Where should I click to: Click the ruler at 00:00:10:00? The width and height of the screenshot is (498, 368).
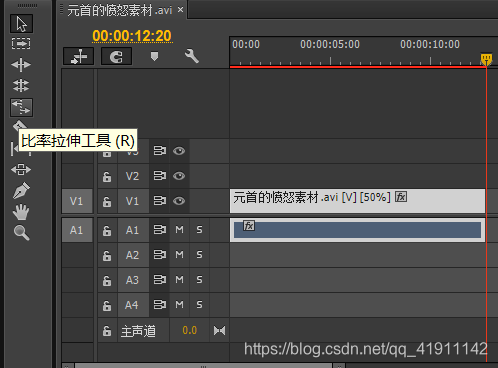click(430, 44)
